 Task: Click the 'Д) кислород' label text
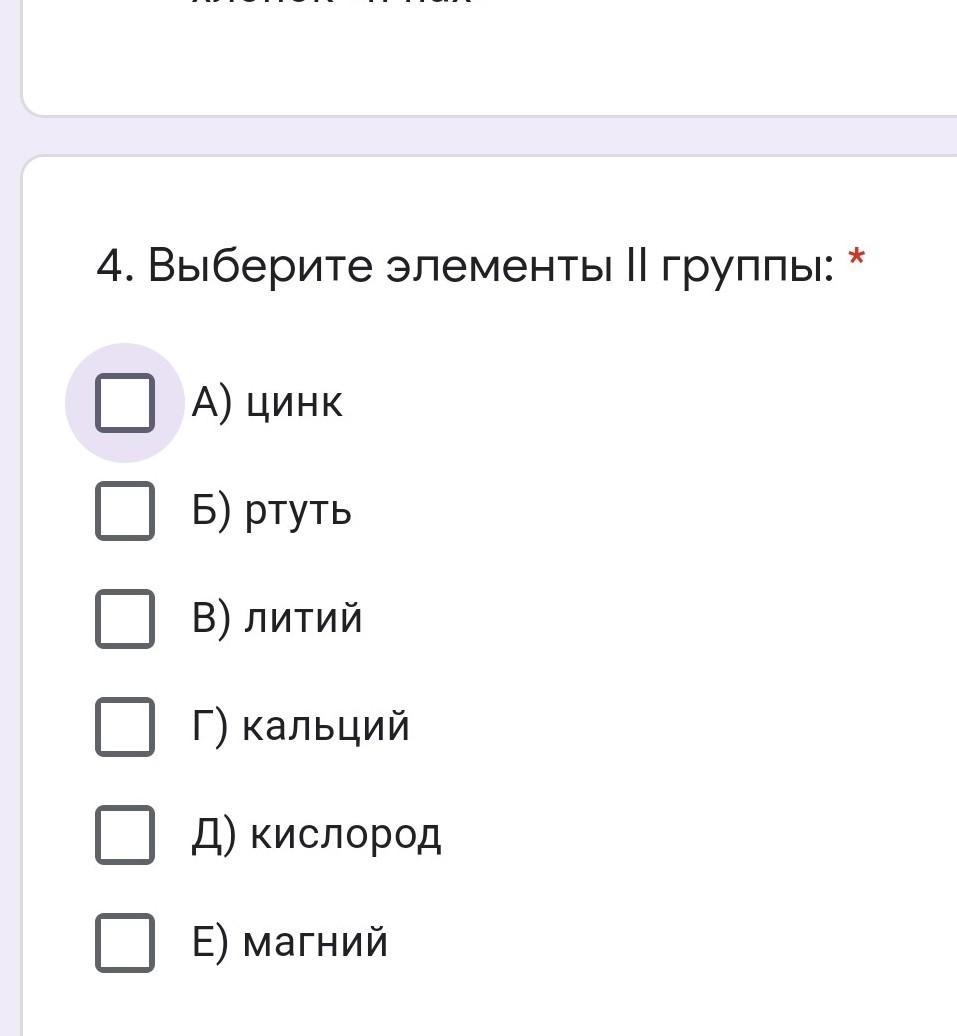[316, 834]
